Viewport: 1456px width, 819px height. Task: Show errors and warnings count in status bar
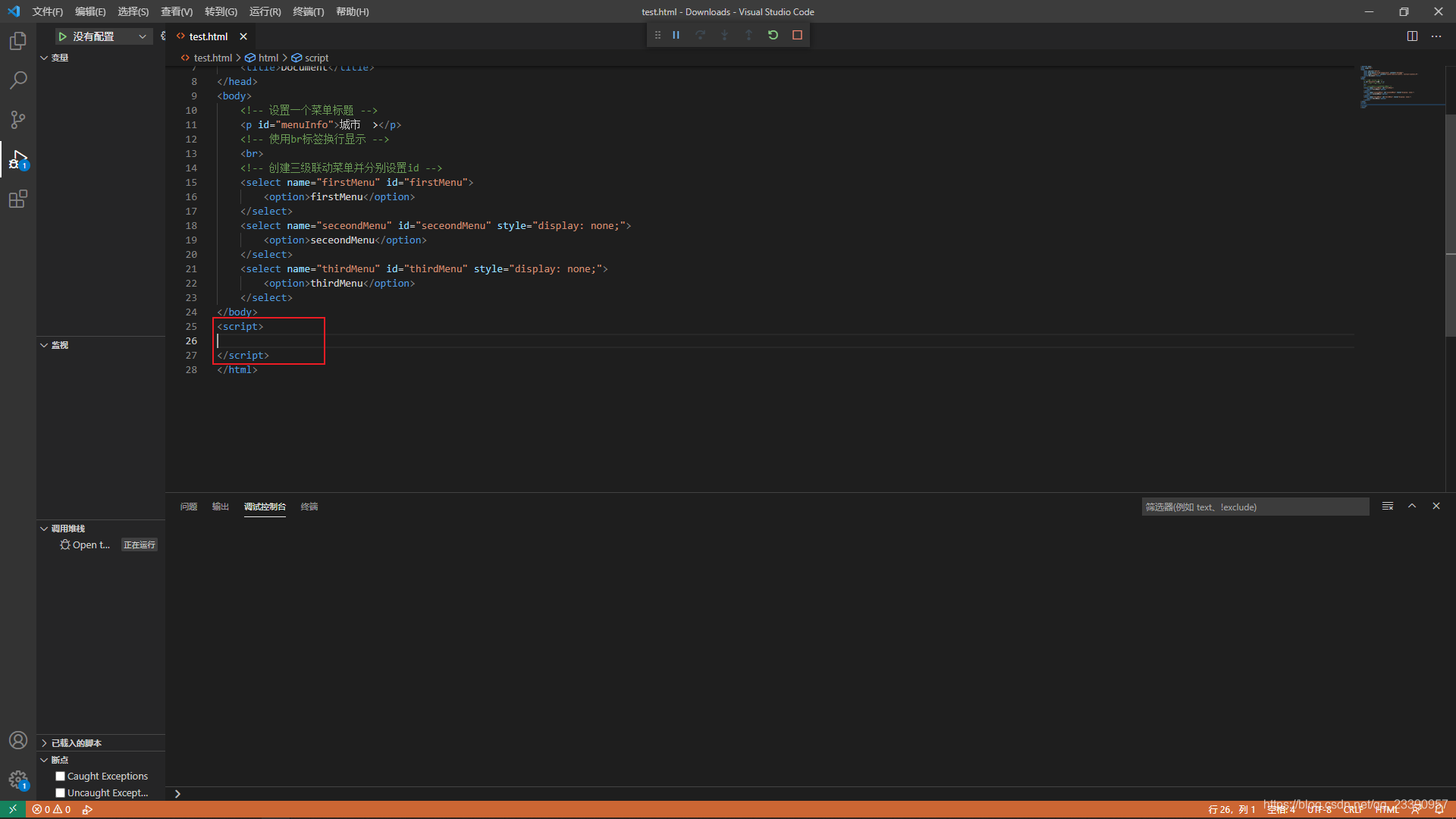tap(52, 809)
